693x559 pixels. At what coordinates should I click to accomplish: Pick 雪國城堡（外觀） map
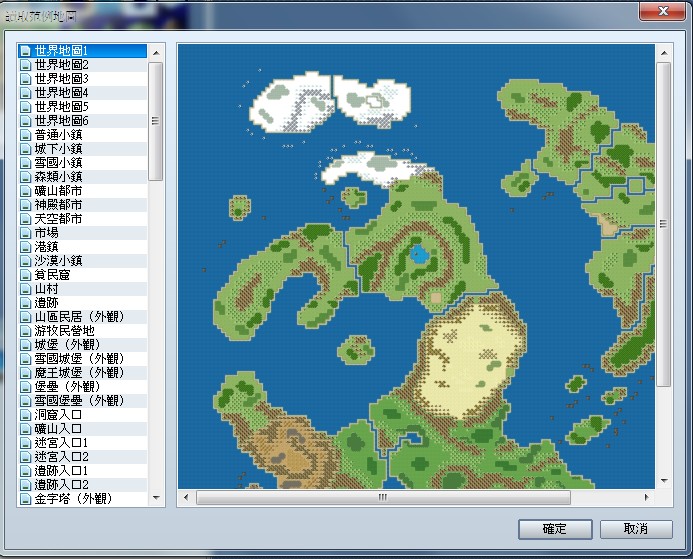(x=83, y=359)
